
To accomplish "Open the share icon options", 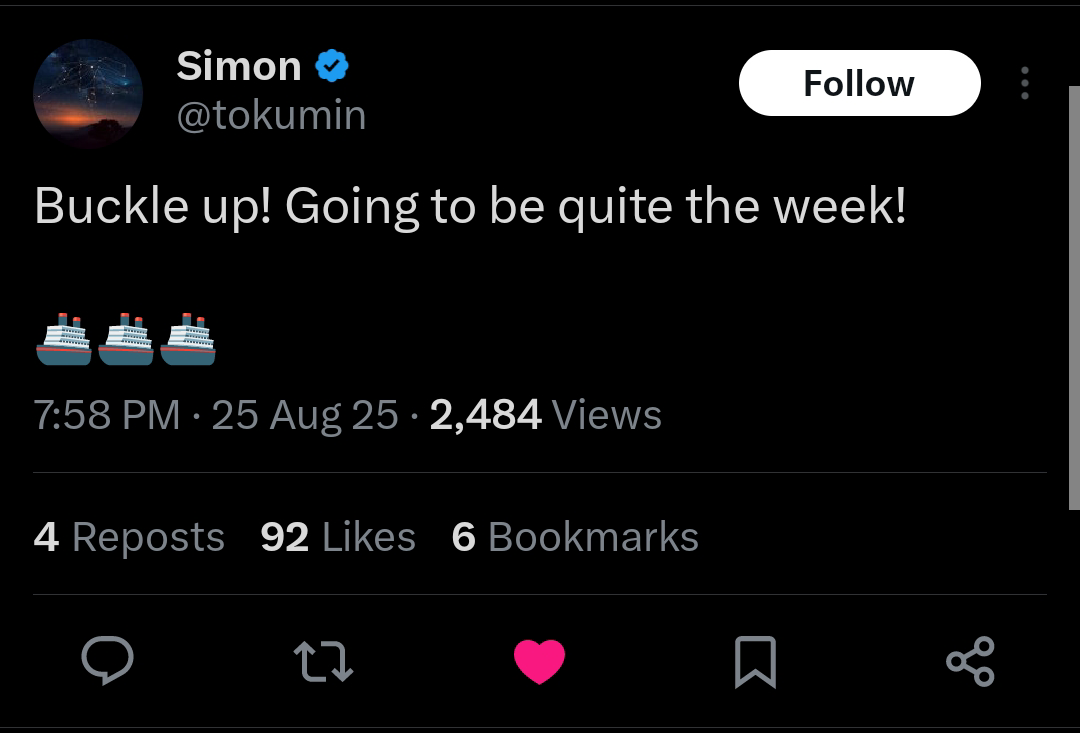I will (970, 662).
